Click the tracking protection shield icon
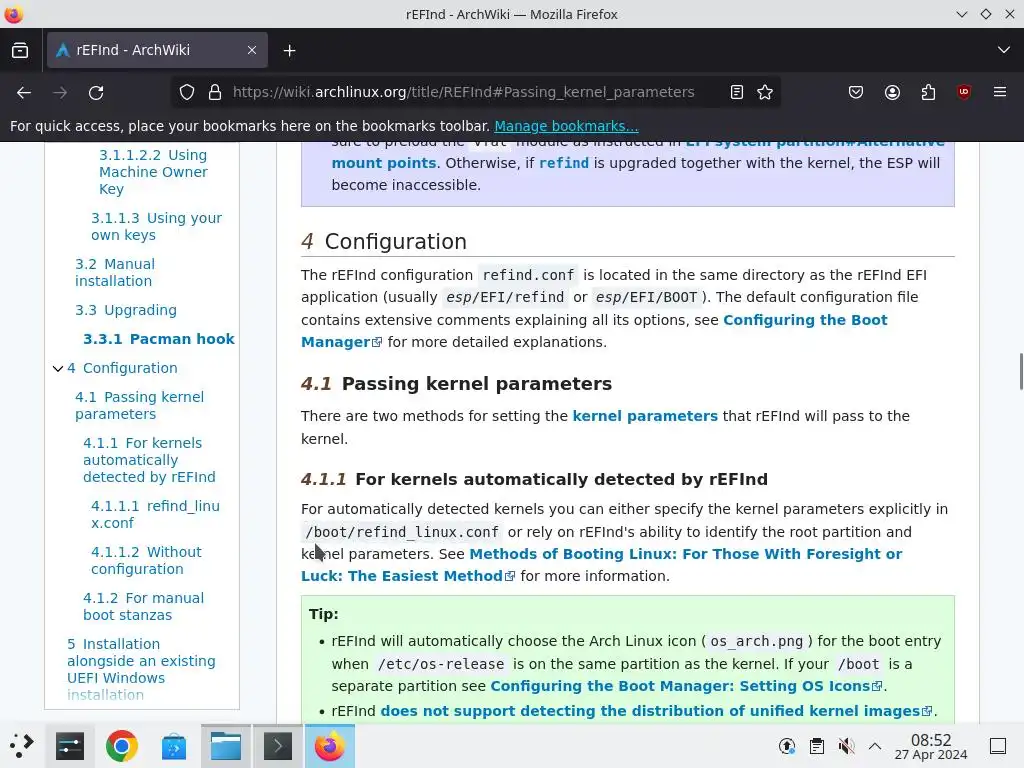The height and width of the screenshot is (768, 1024). (187, 93)
